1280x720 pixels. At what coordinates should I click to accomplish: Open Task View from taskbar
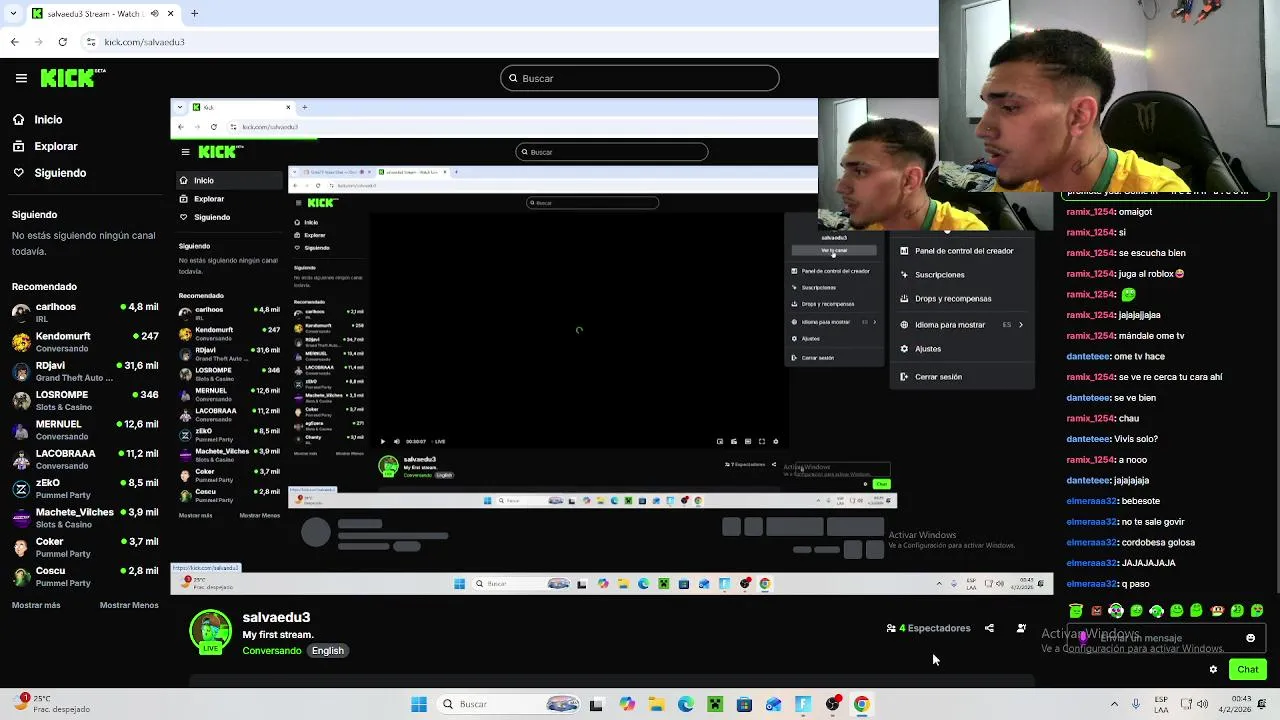(x=596, y=704)
